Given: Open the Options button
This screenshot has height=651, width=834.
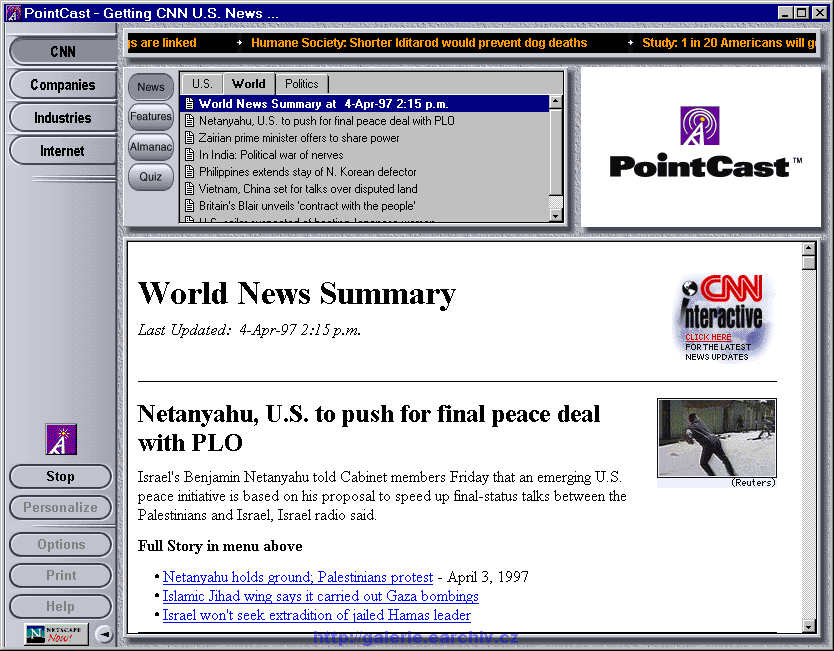Looking at the screenshot, I should click(x=60, y=544).
